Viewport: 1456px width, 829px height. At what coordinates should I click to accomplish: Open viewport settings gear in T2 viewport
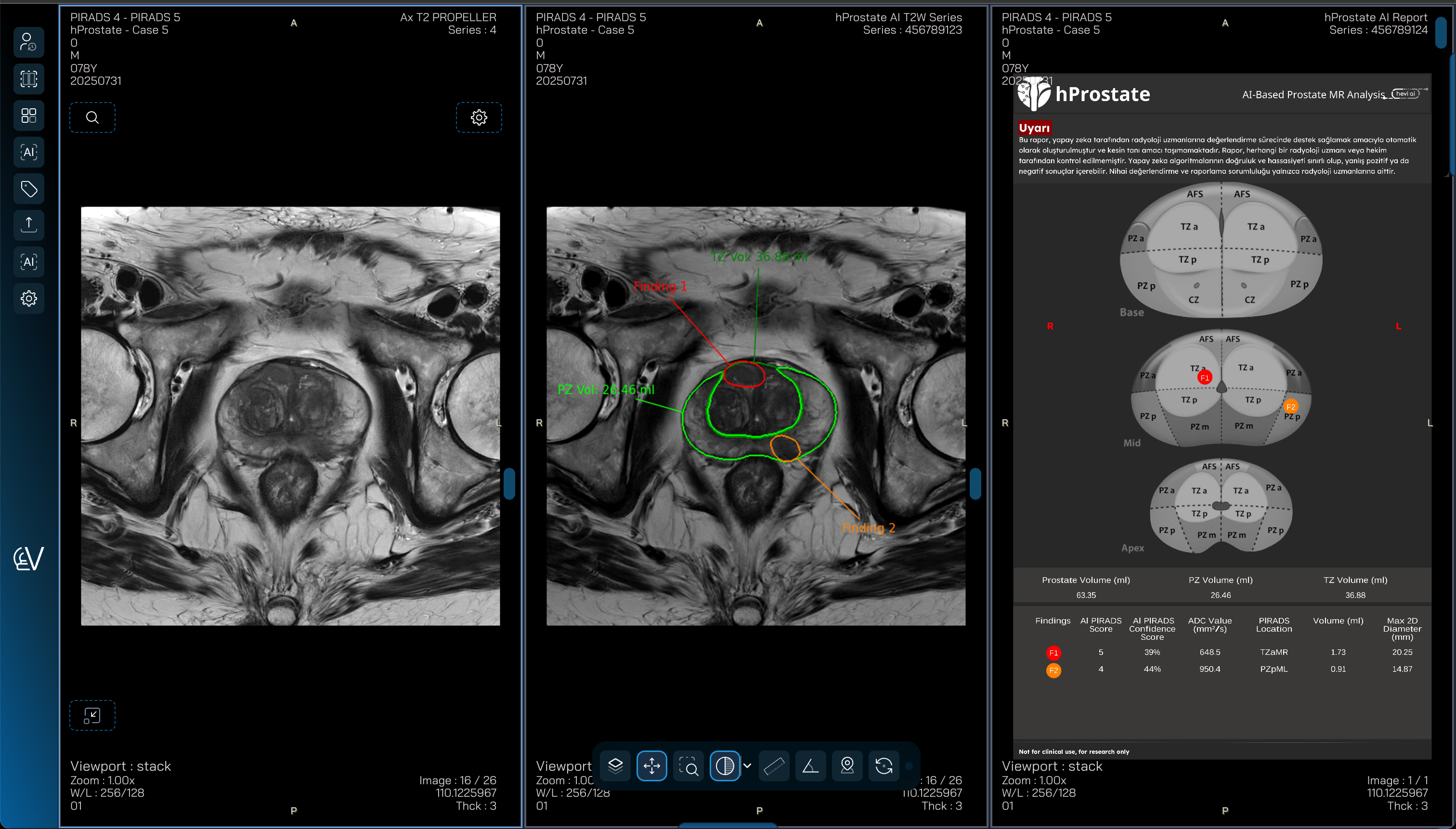click(479, 117)
